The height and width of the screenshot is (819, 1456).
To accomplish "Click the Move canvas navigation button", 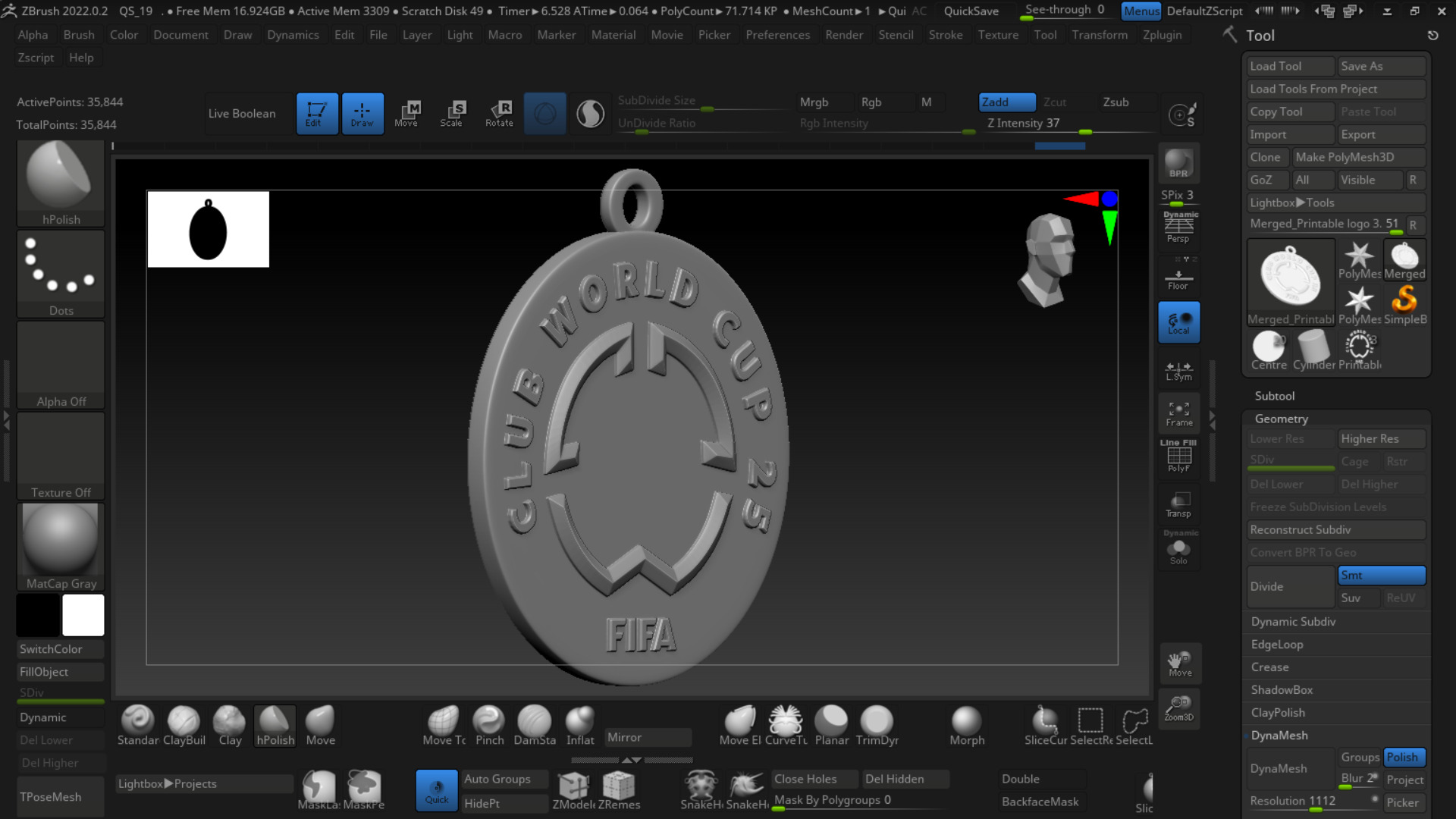I will pos(1180,664).
